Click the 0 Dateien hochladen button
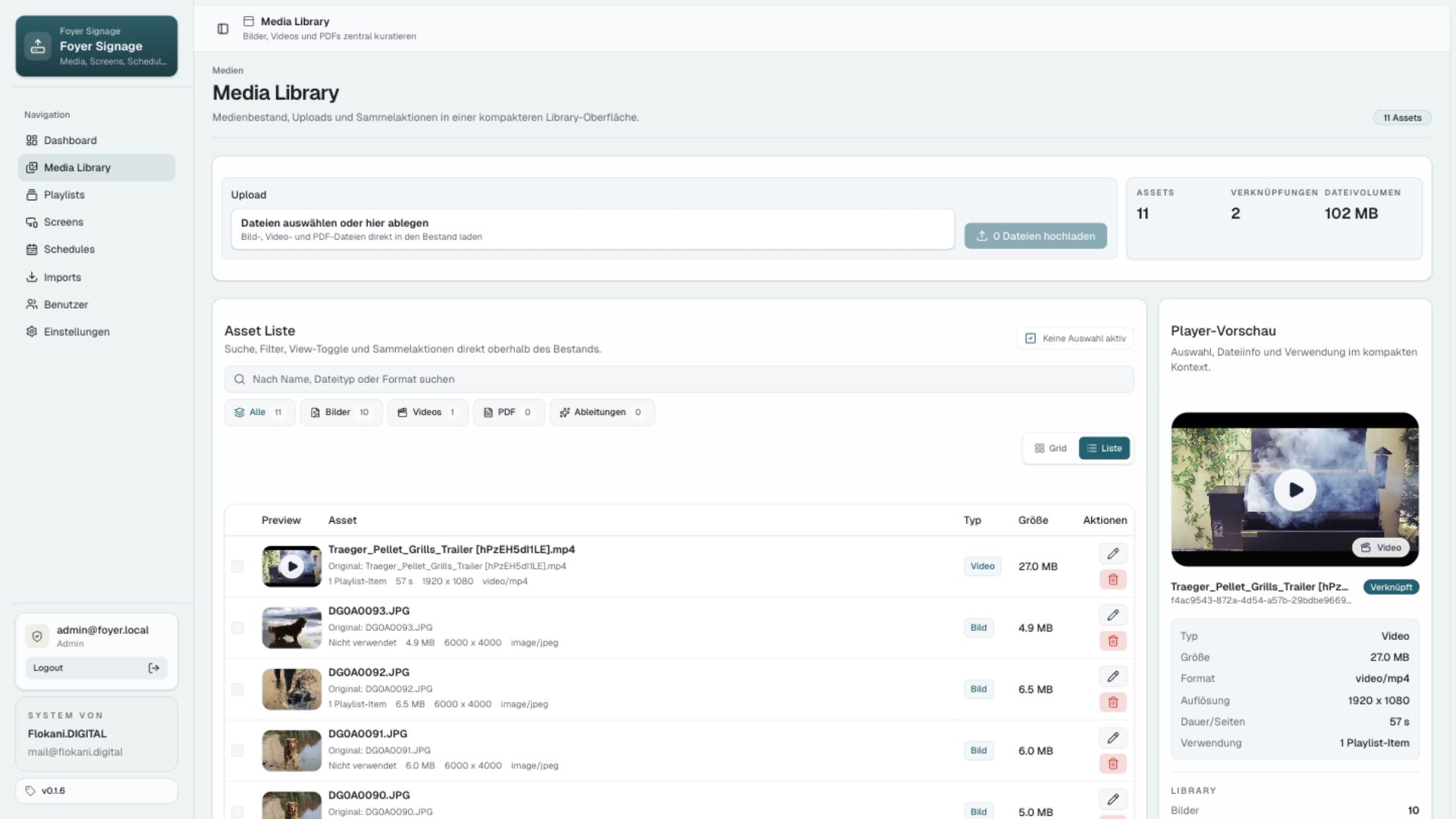The width and height of the screenshot is (1456, 819). coord(1035,236)
